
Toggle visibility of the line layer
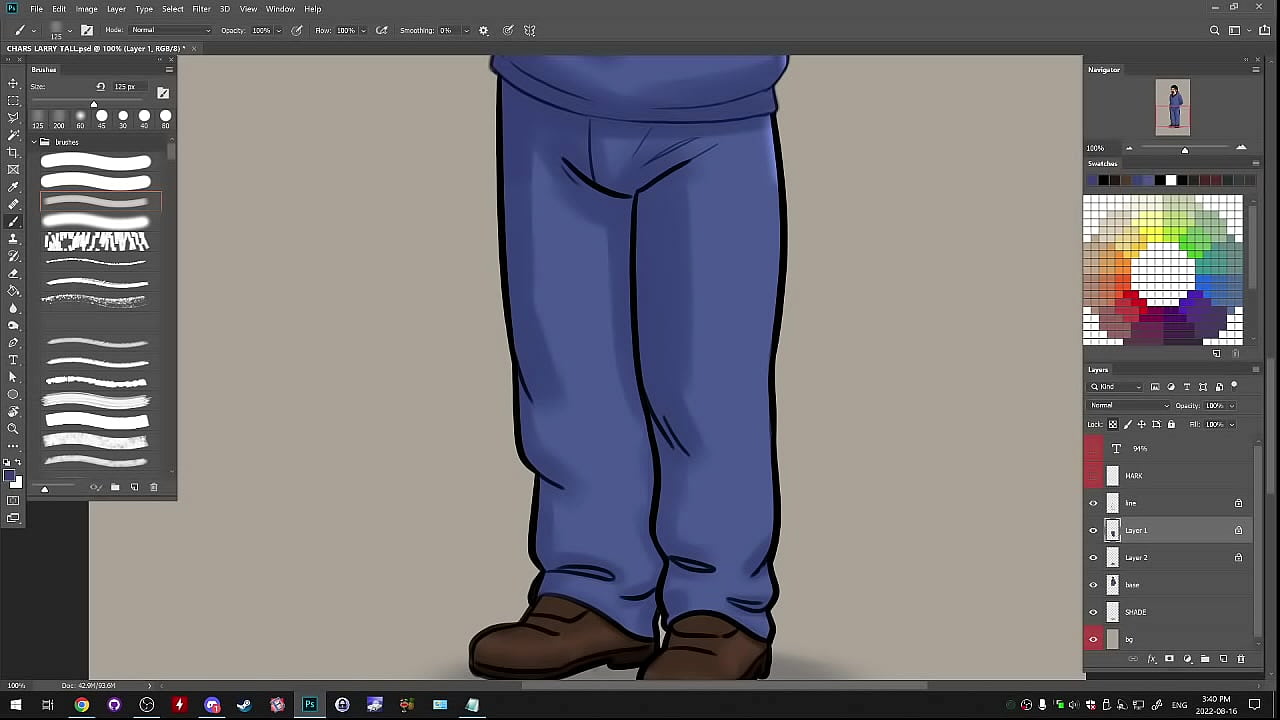1093,503
